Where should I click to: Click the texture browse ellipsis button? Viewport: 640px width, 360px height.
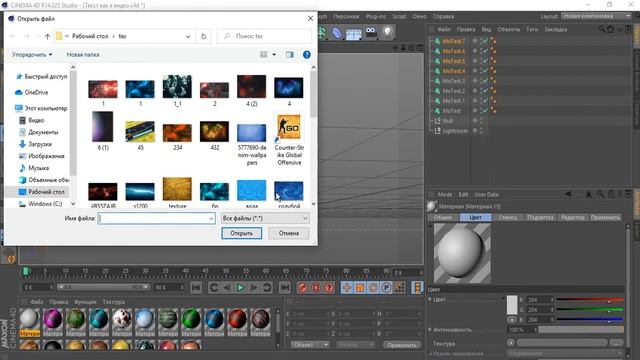point(616,342)
